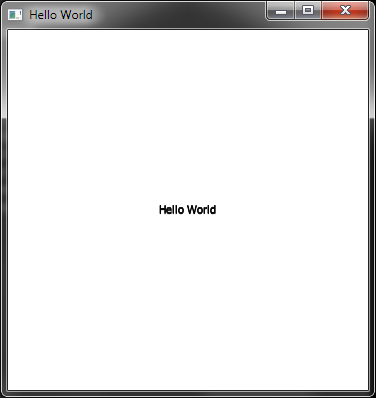376x398 pixels.
Task: Click blank white area below the label
Action: [188, 300]
